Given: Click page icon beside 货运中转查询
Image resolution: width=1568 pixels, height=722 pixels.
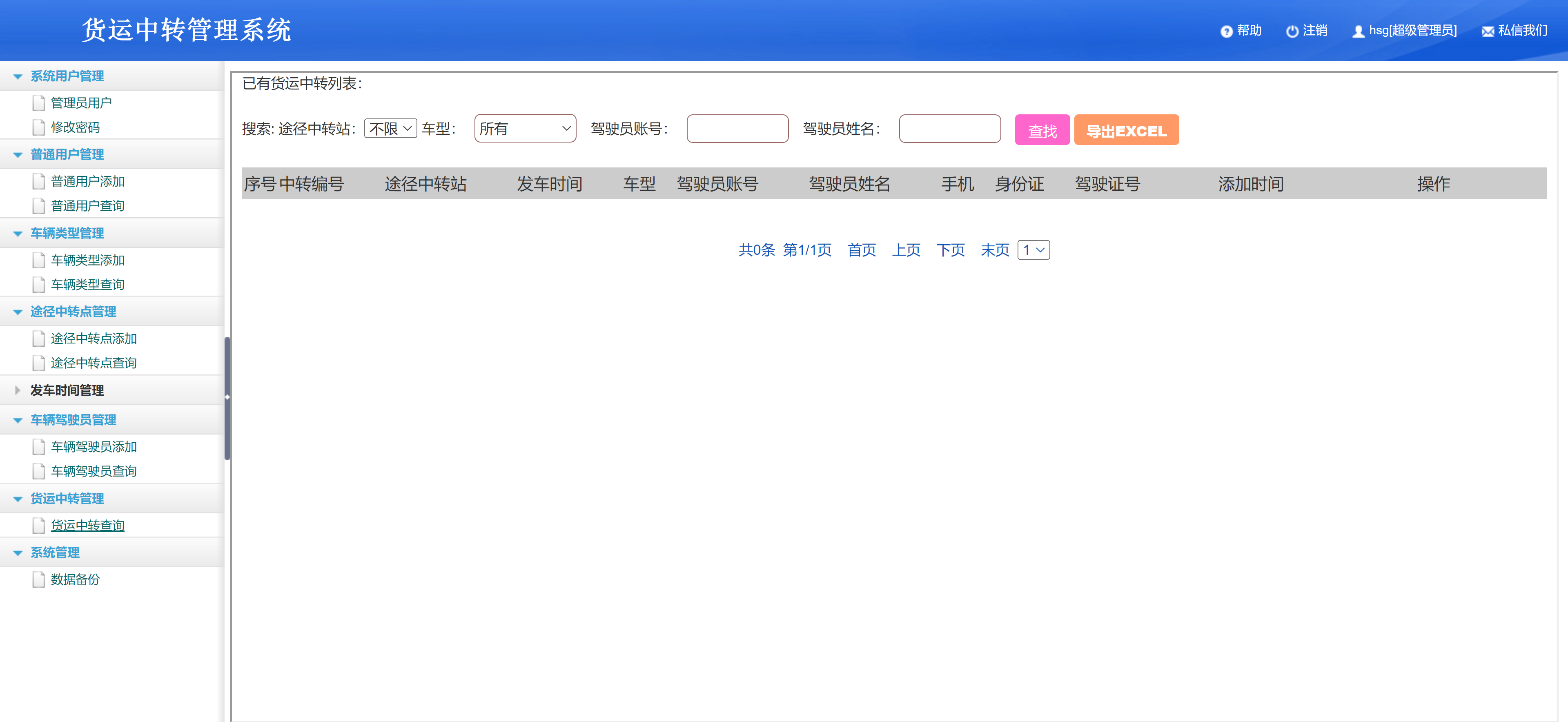Looking at the screenshot, I should (38, 525).
